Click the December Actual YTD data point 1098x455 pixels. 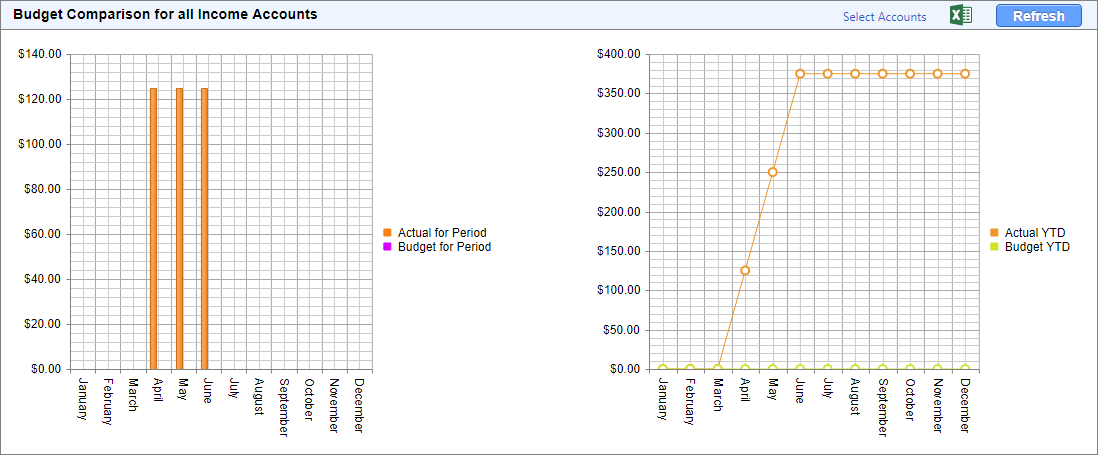pos(965,74)
